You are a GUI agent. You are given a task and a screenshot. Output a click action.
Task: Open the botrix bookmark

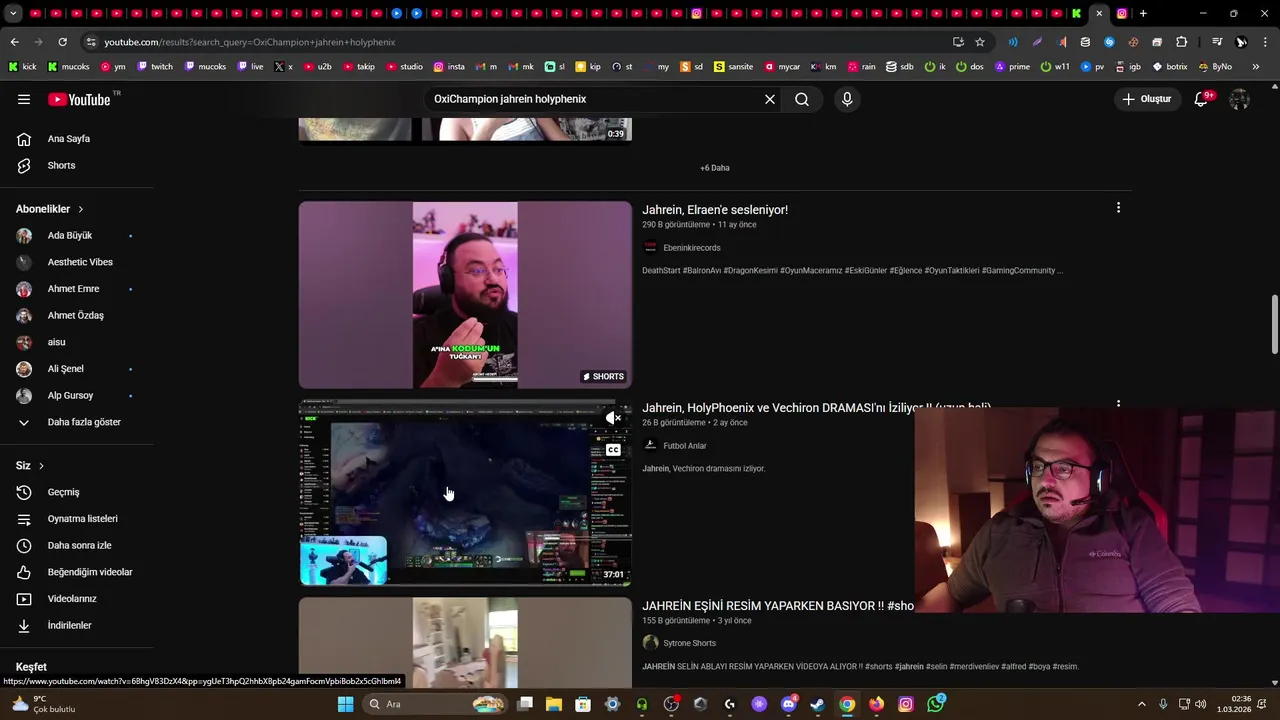(x=1170, y=67)
